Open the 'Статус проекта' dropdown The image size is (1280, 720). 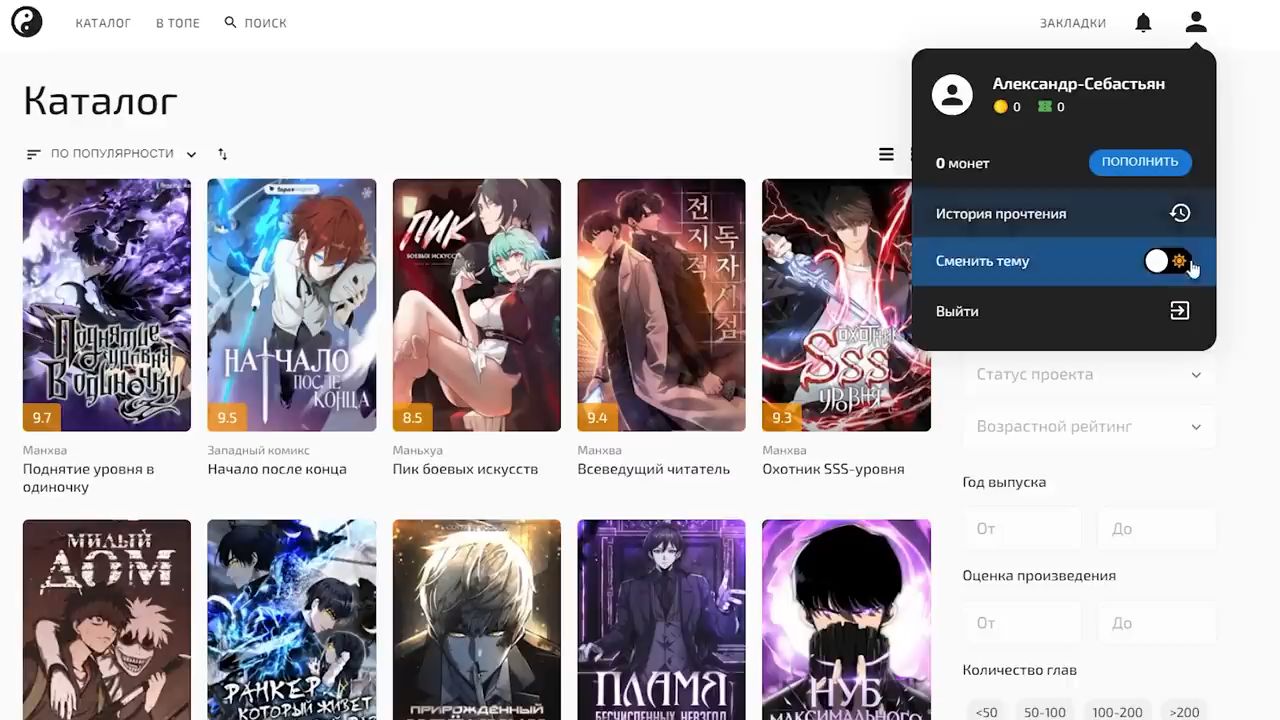(1088, 374)
